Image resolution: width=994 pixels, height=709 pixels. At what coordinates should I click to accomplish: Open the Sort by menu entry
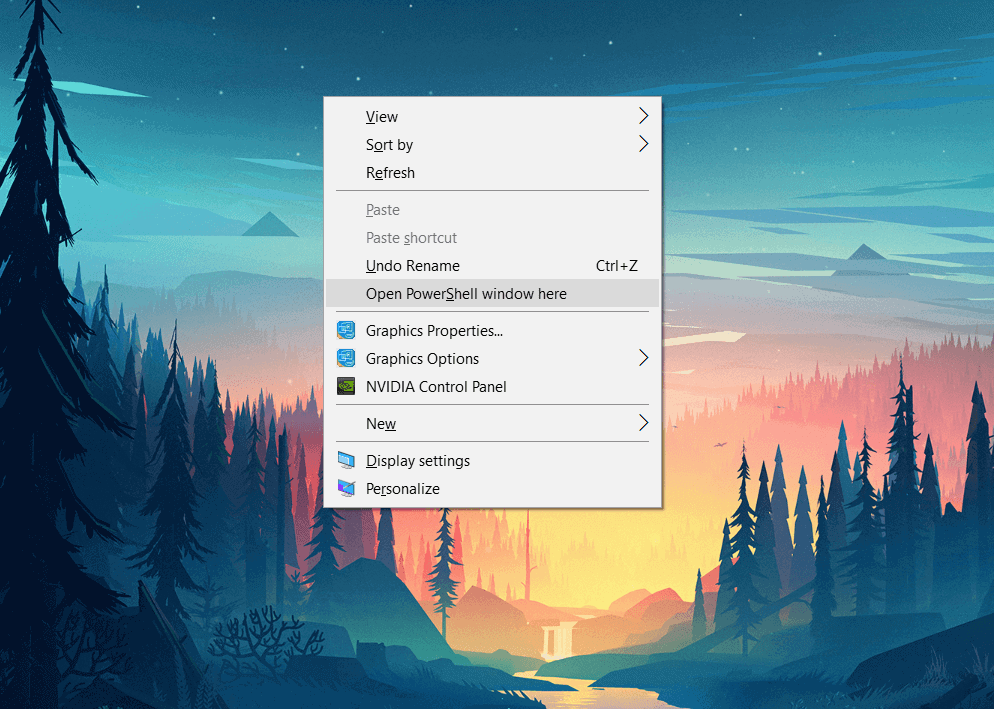[492, 145]
